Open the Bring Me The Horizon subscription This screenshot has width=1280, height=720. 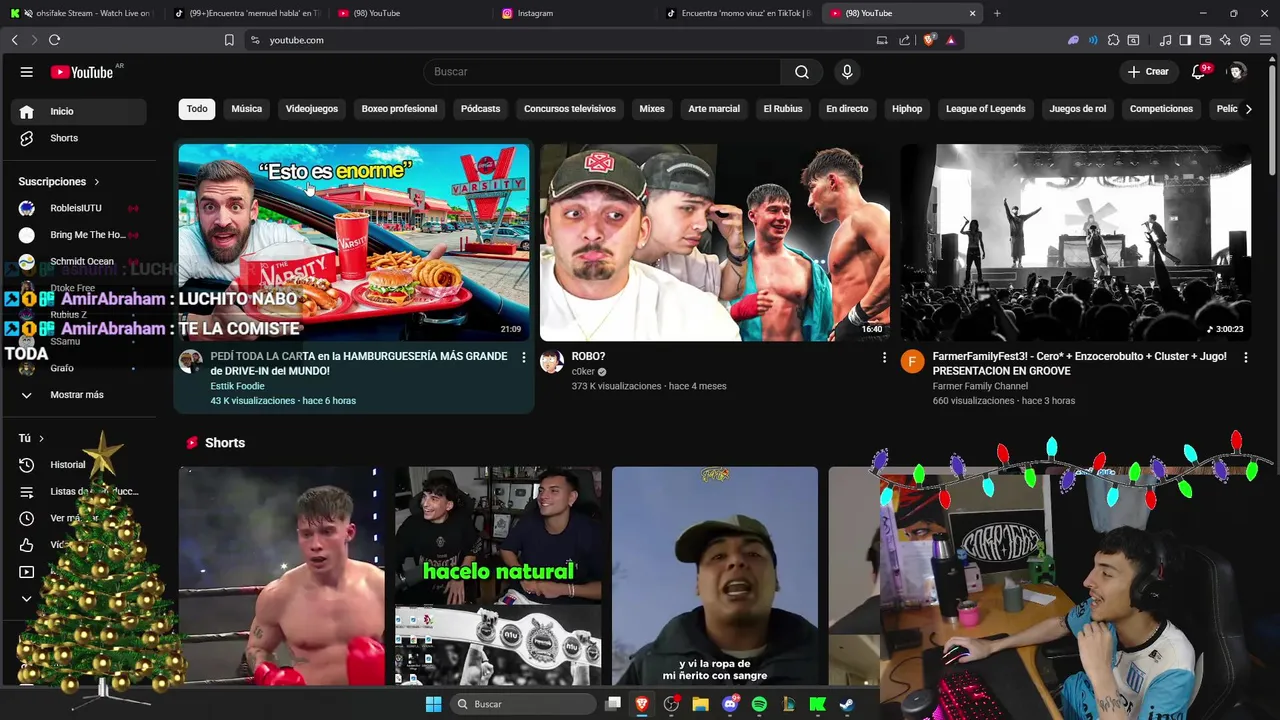[79, 235]
